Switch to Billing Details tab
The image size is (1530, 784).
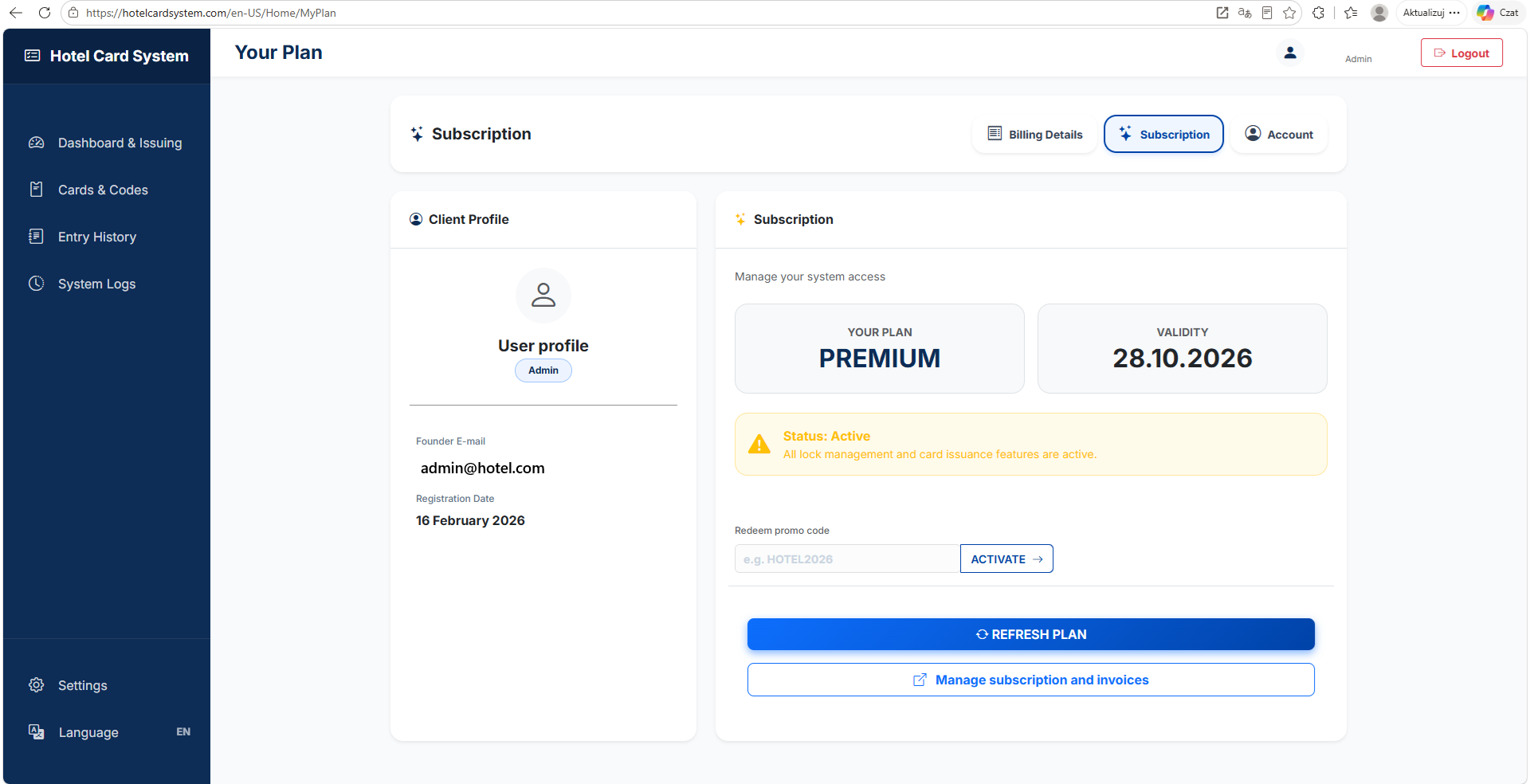(x=1035, y=134)
